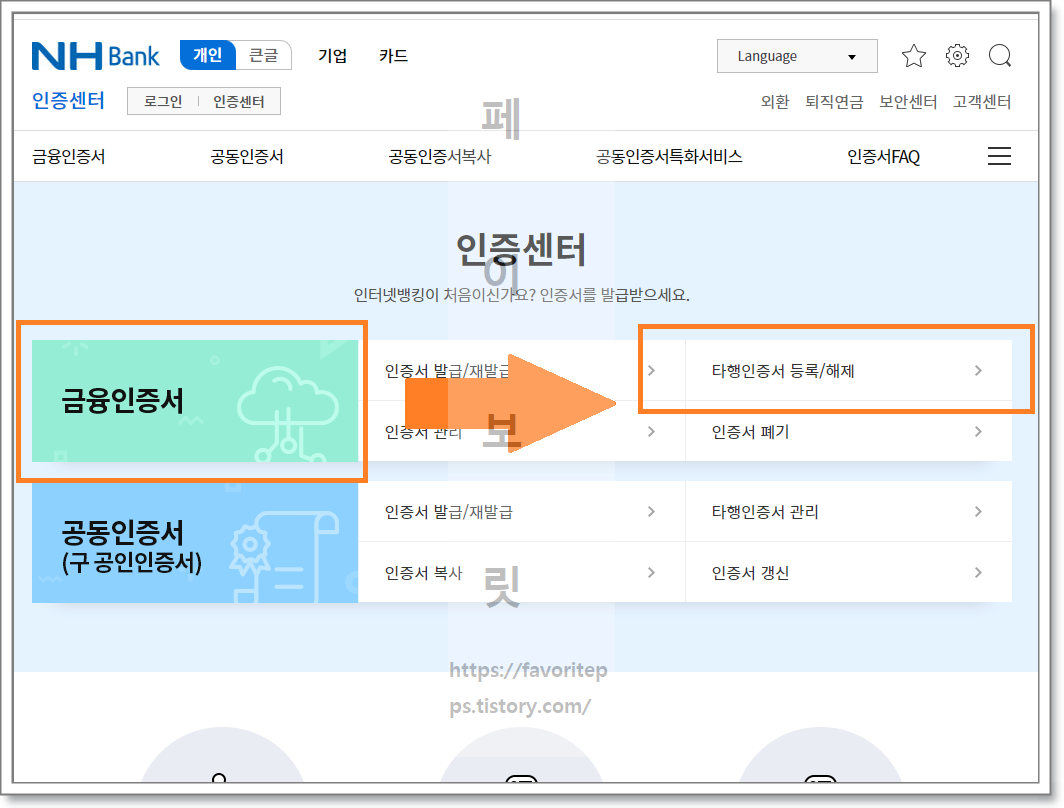Select 개인 mode toggle

(x=208, y=55)
